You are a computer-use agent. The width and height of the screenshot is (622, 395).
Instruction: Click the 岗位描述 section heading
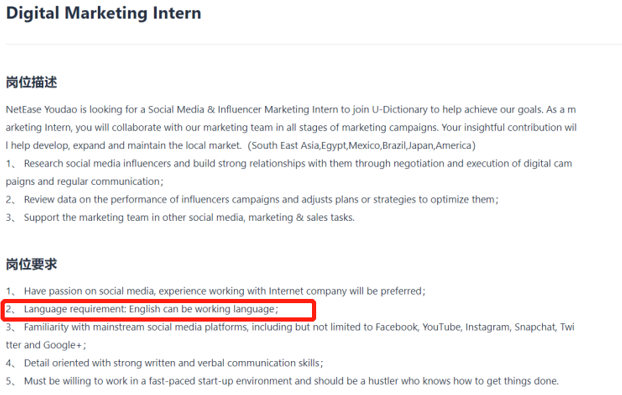[31, 82]
